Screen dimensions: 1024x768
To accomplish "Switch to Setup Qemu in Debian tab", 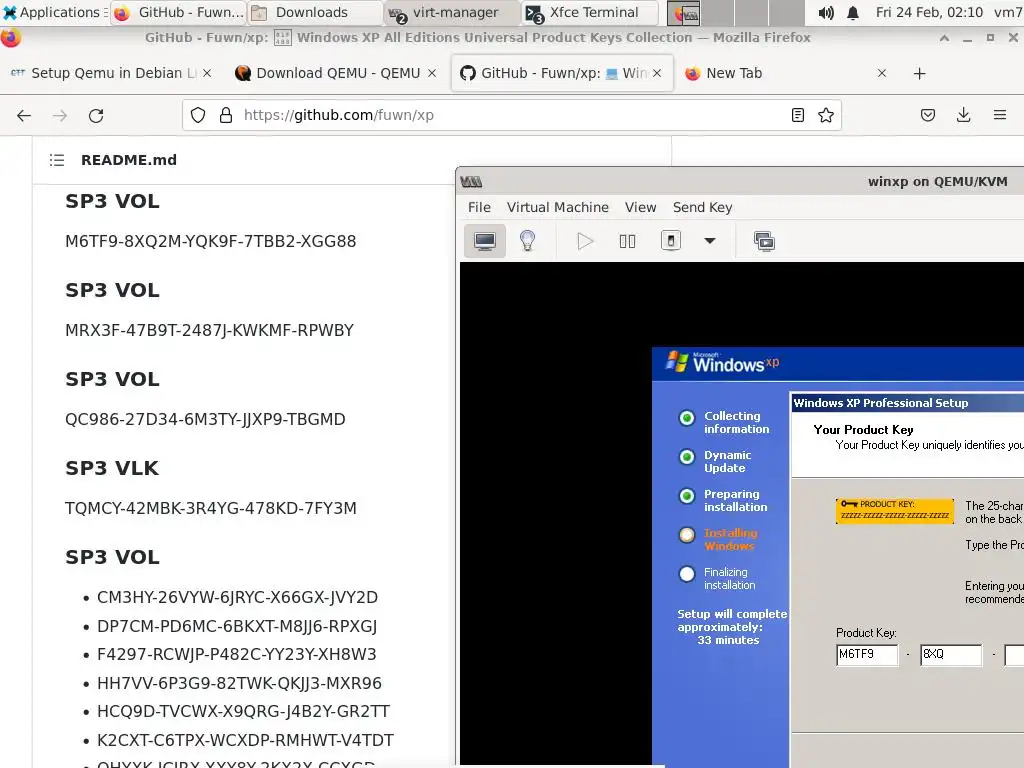I will [x=112, y=73].
